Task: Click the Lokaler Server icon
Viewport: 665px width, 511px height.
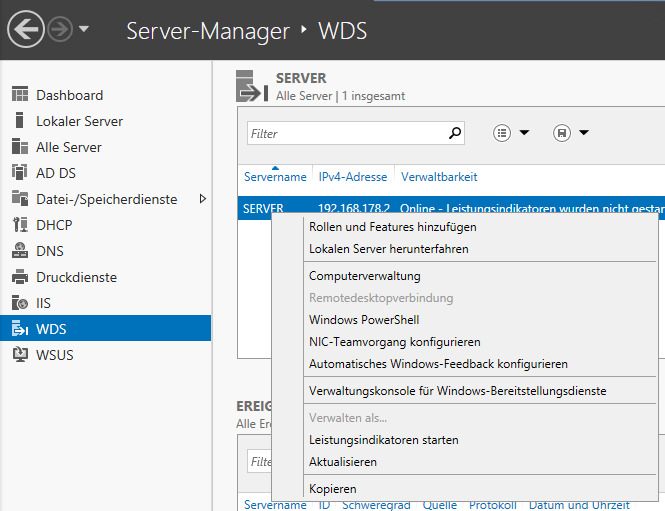Action: (x=19, y=120)
